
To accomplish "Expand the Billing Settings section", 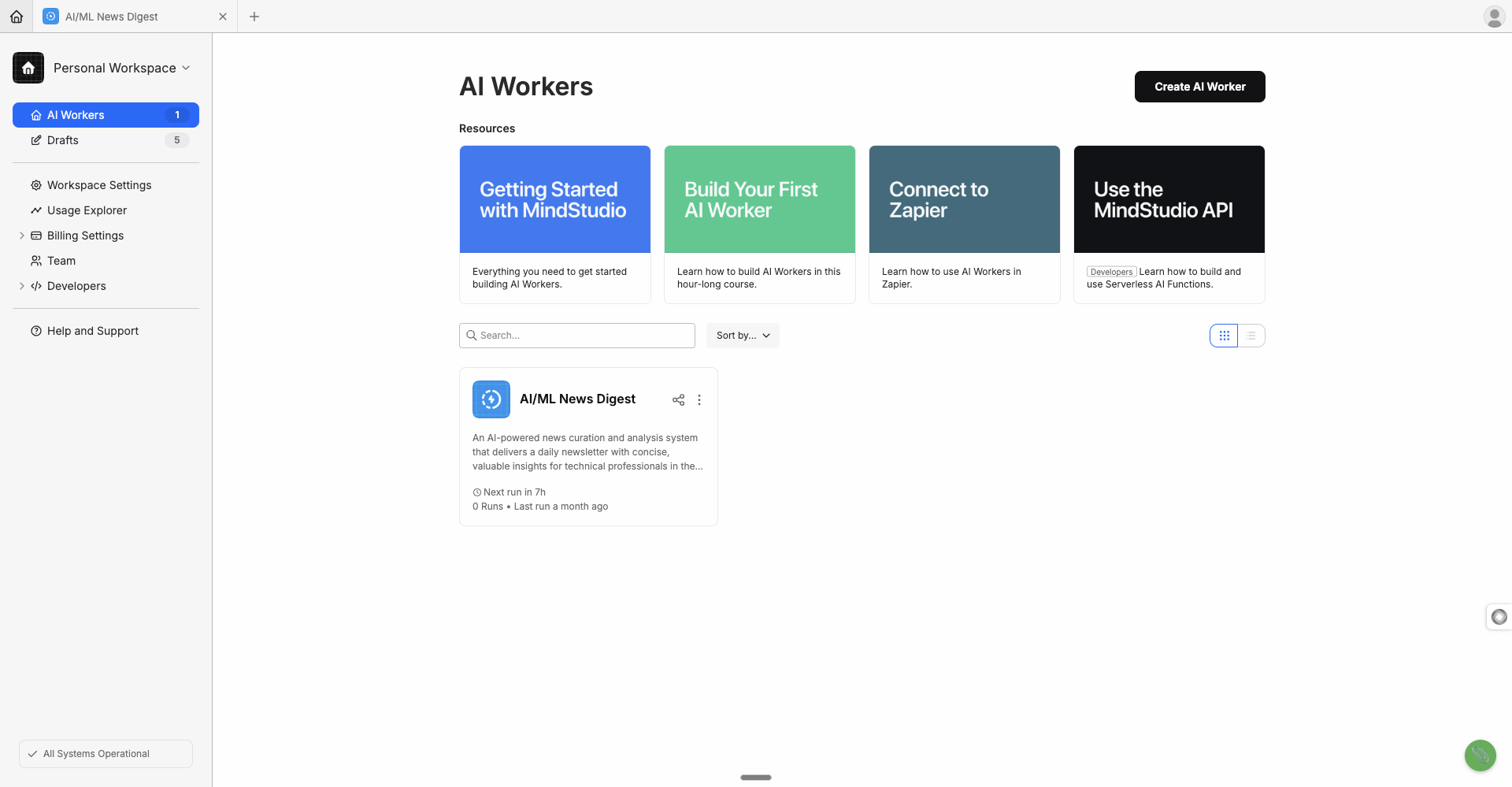I will click(22, 236).
